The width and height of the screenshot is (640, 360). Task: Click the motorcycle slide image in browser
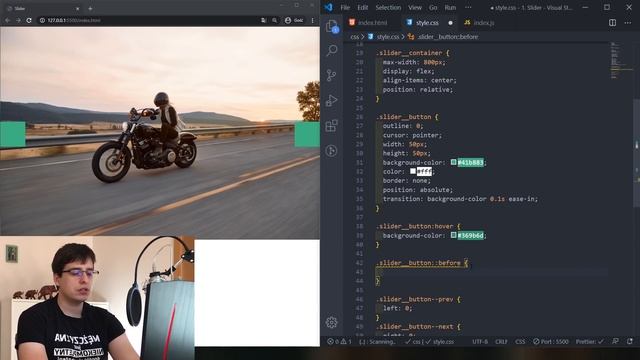point(160,133)
